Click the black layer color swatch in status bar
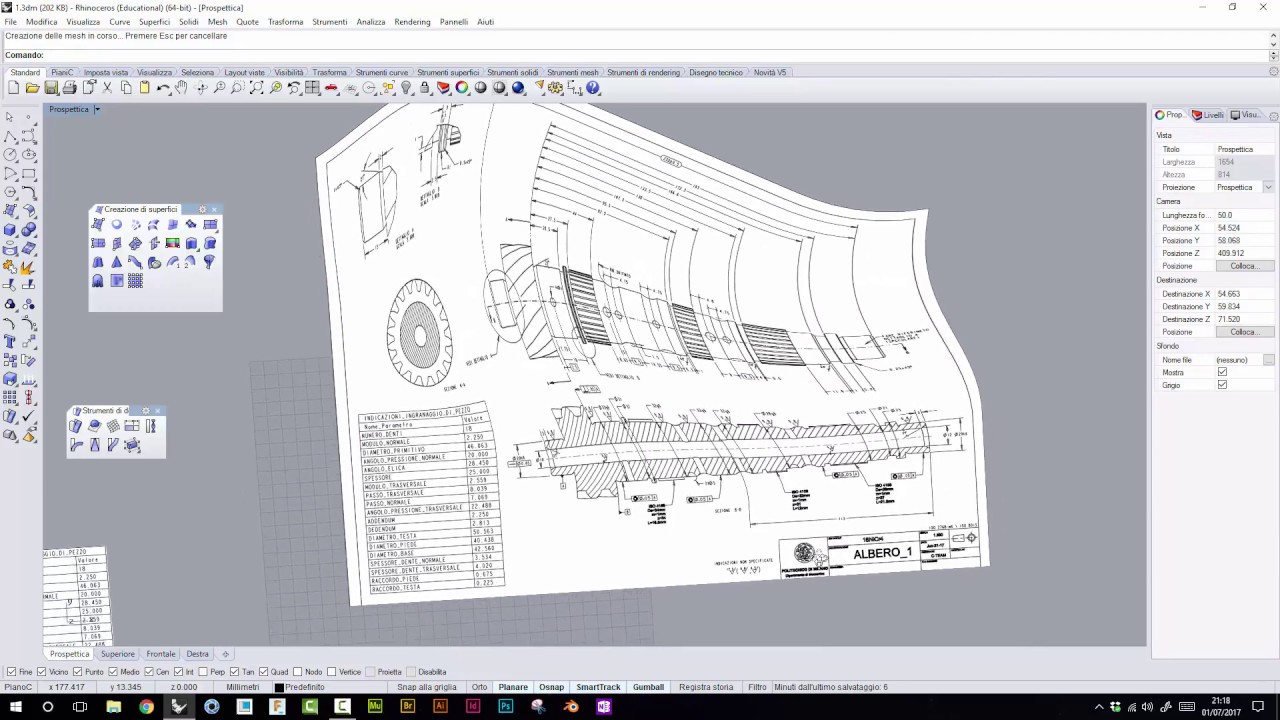 tap(279, 687)
